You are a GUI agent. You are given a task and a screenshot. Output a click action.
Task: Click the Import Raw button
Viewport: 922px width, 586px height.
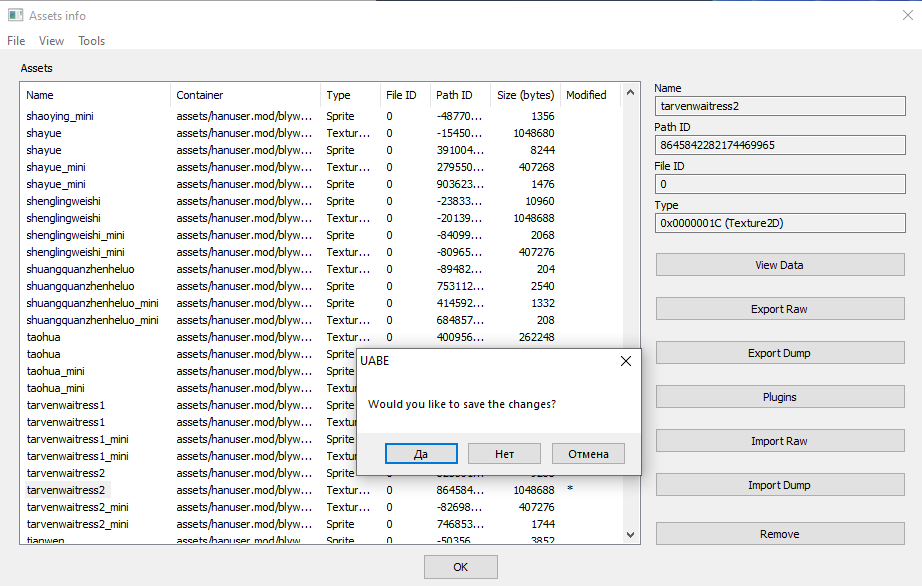pyautogui.click(x=780, y=441)
